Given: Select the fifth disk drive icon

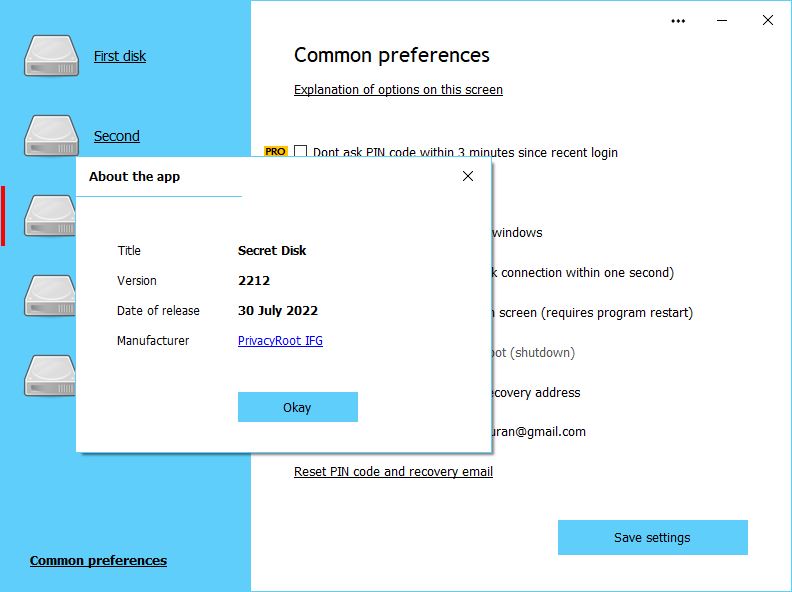Looking at the screenshot, I should pos(50,375).
